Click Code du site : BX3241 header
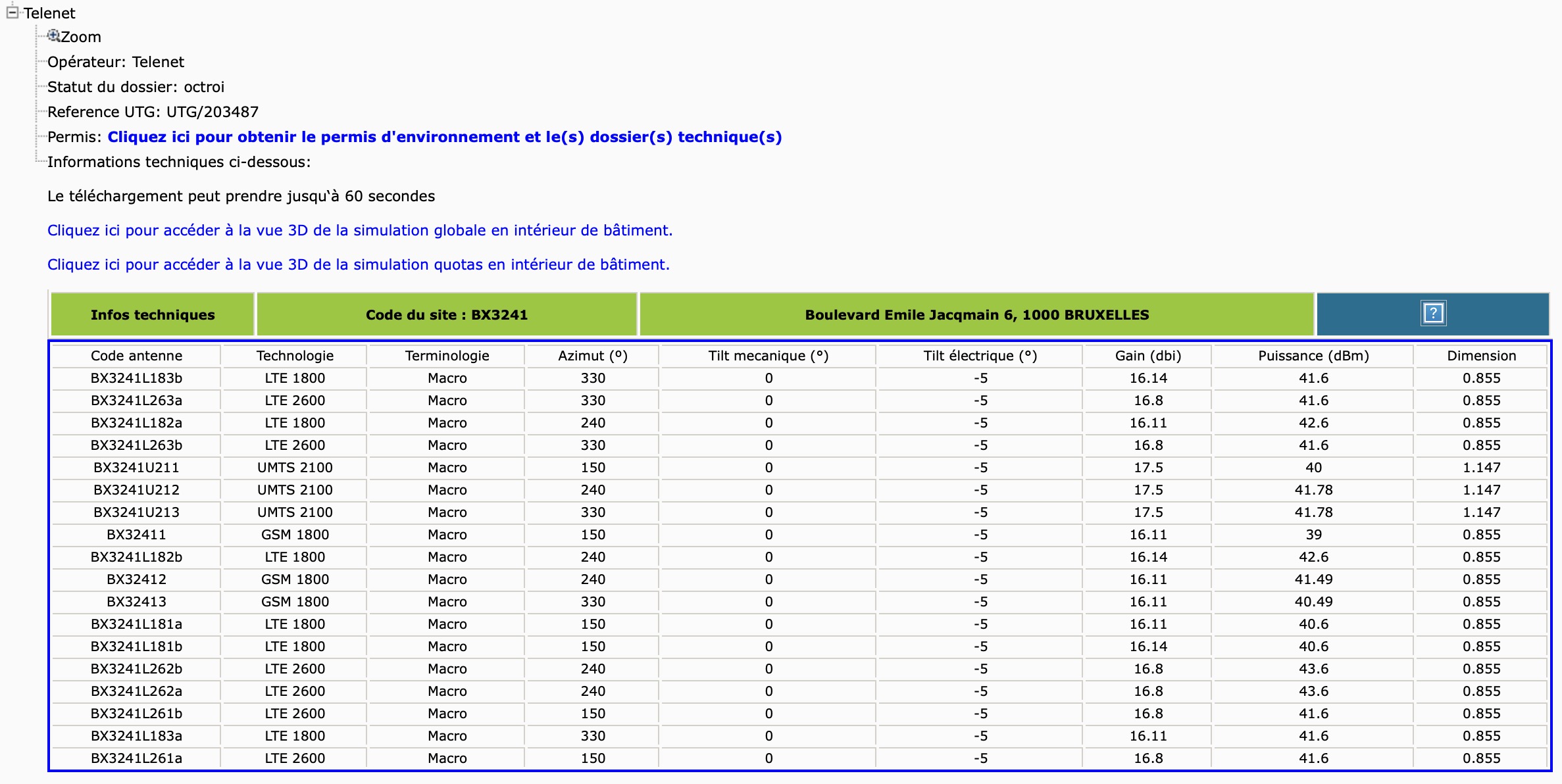 point(447,314)
